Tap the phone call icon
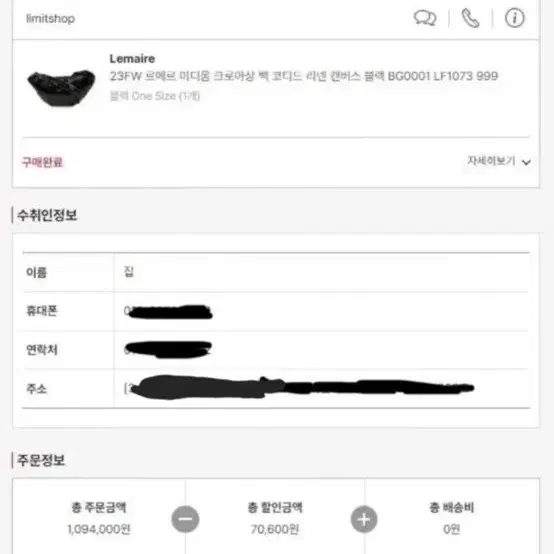 (470, 18)
